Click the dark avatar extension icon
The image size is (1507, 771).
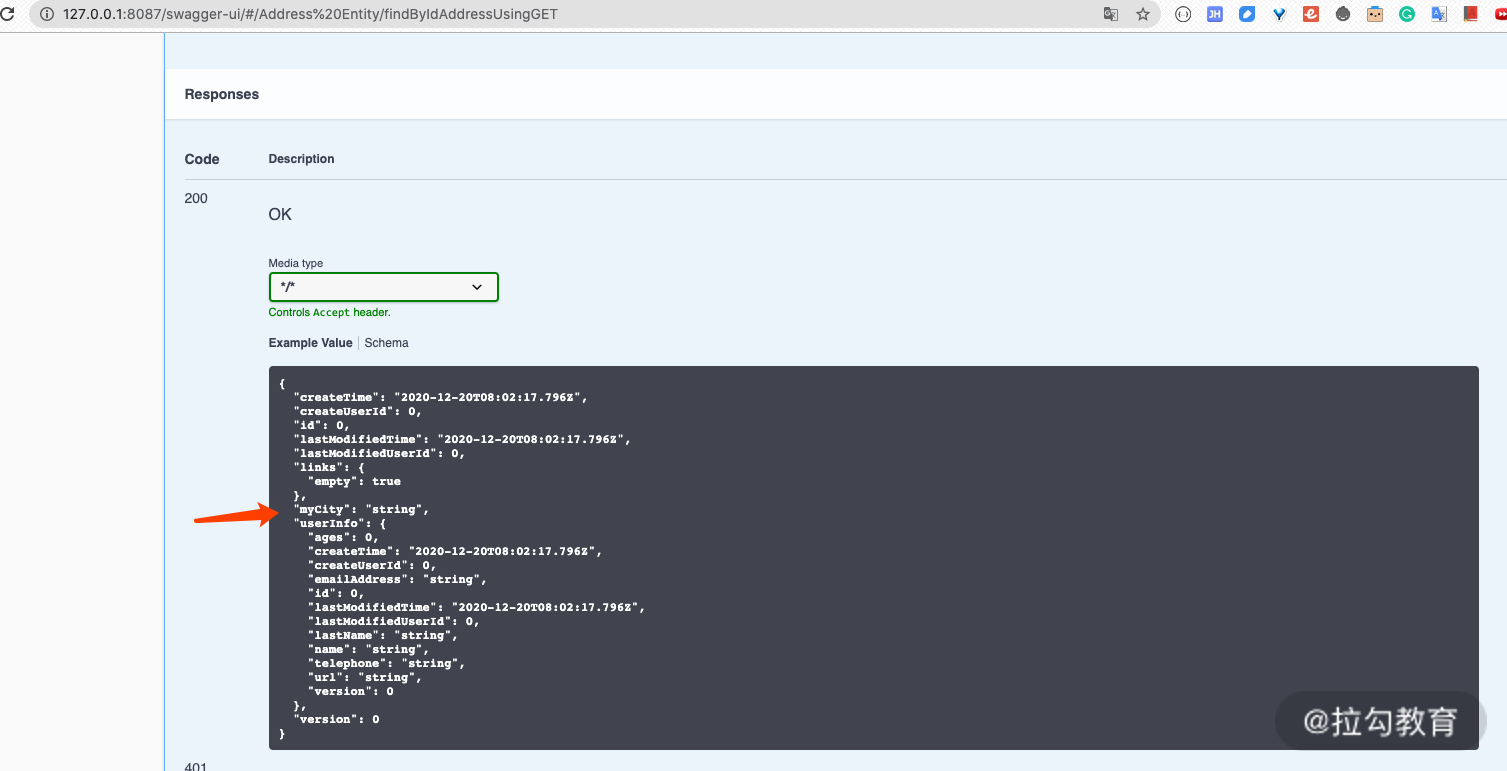(1343, 13)
